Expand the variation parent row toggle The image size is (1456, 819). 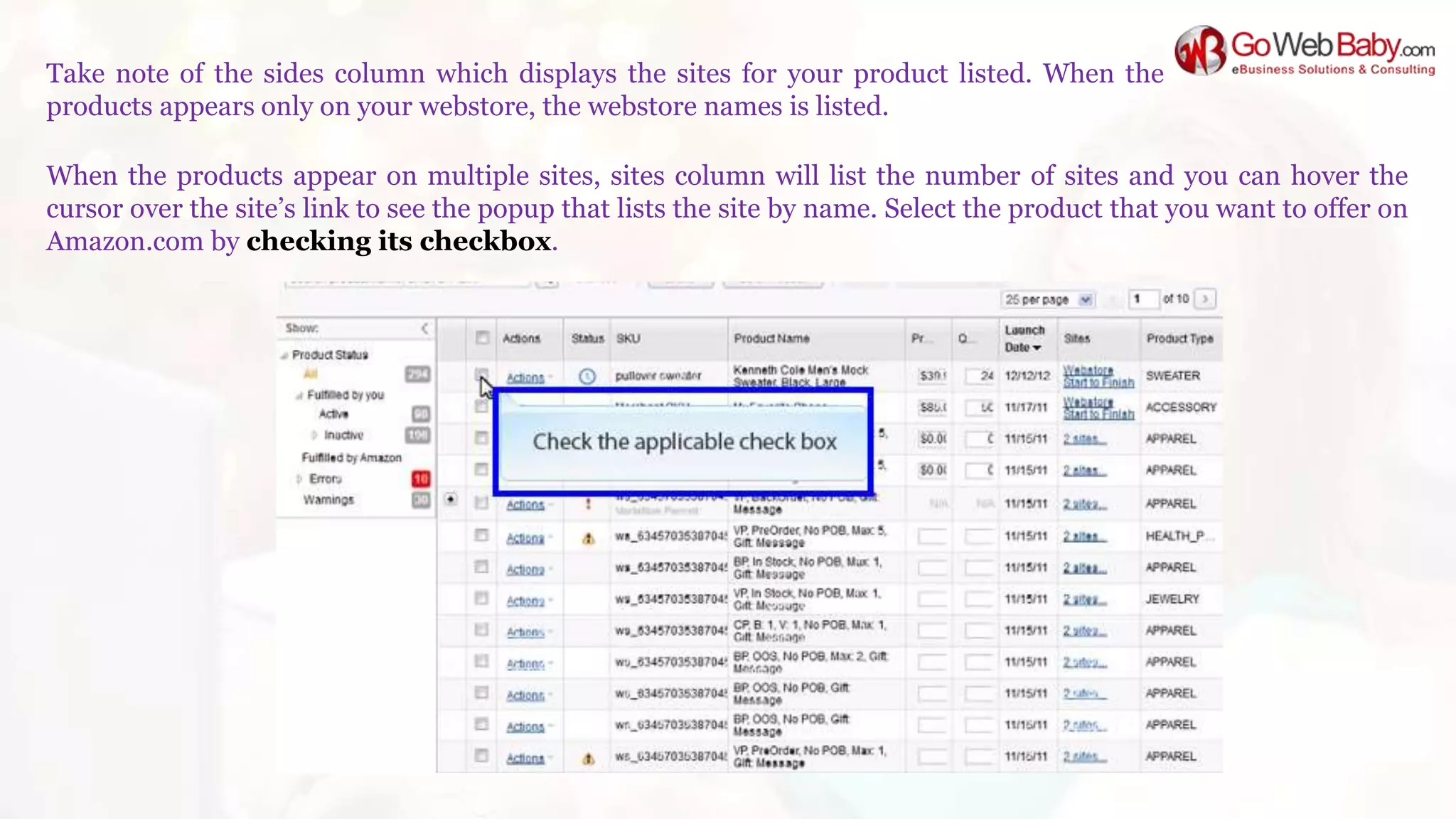coord(451,499)
